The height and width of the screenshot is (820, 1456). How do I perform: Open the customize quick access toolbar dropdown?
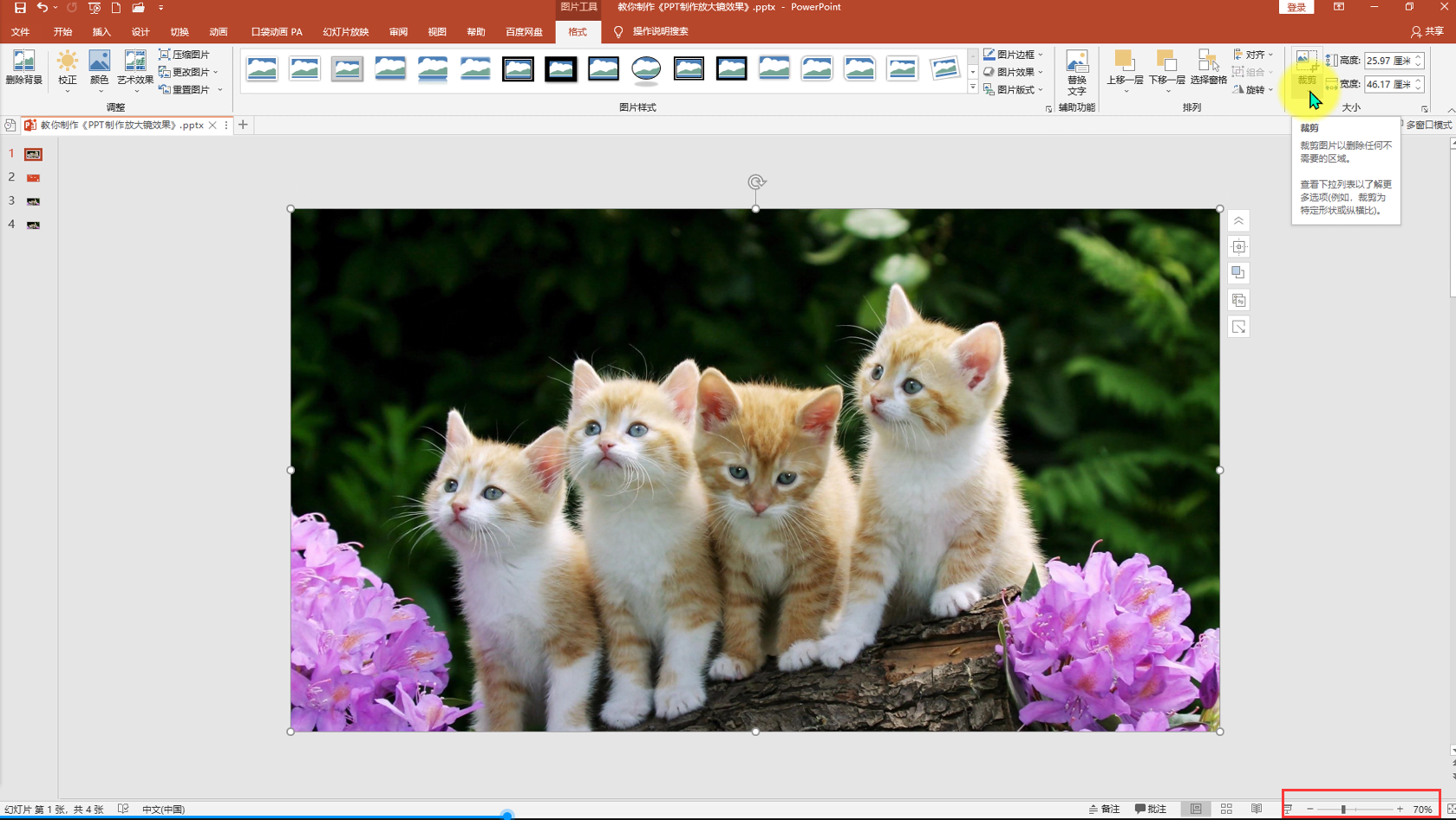161,8
